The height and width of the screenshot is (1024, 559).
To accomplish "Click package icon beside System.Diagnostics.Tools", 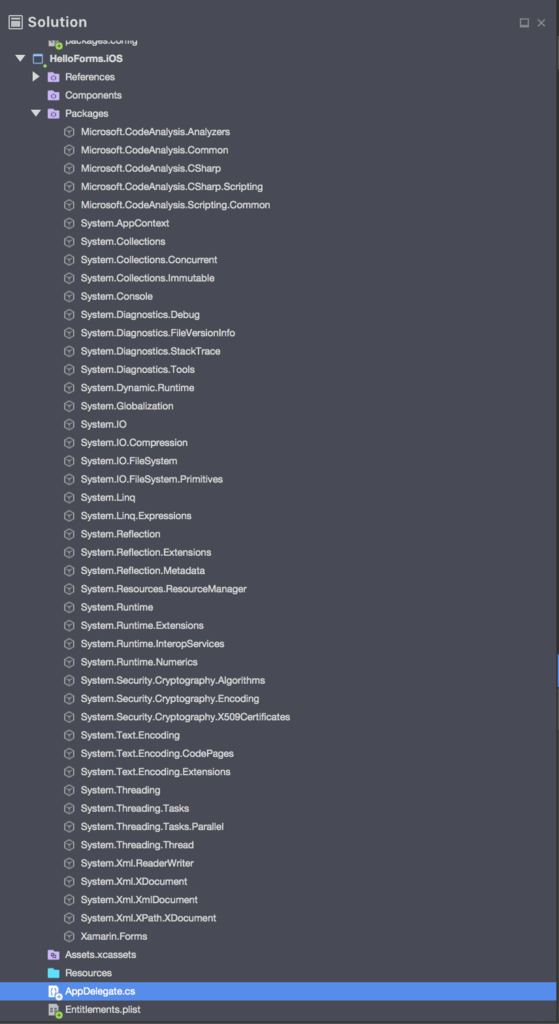I will click(x=69, y=370).
